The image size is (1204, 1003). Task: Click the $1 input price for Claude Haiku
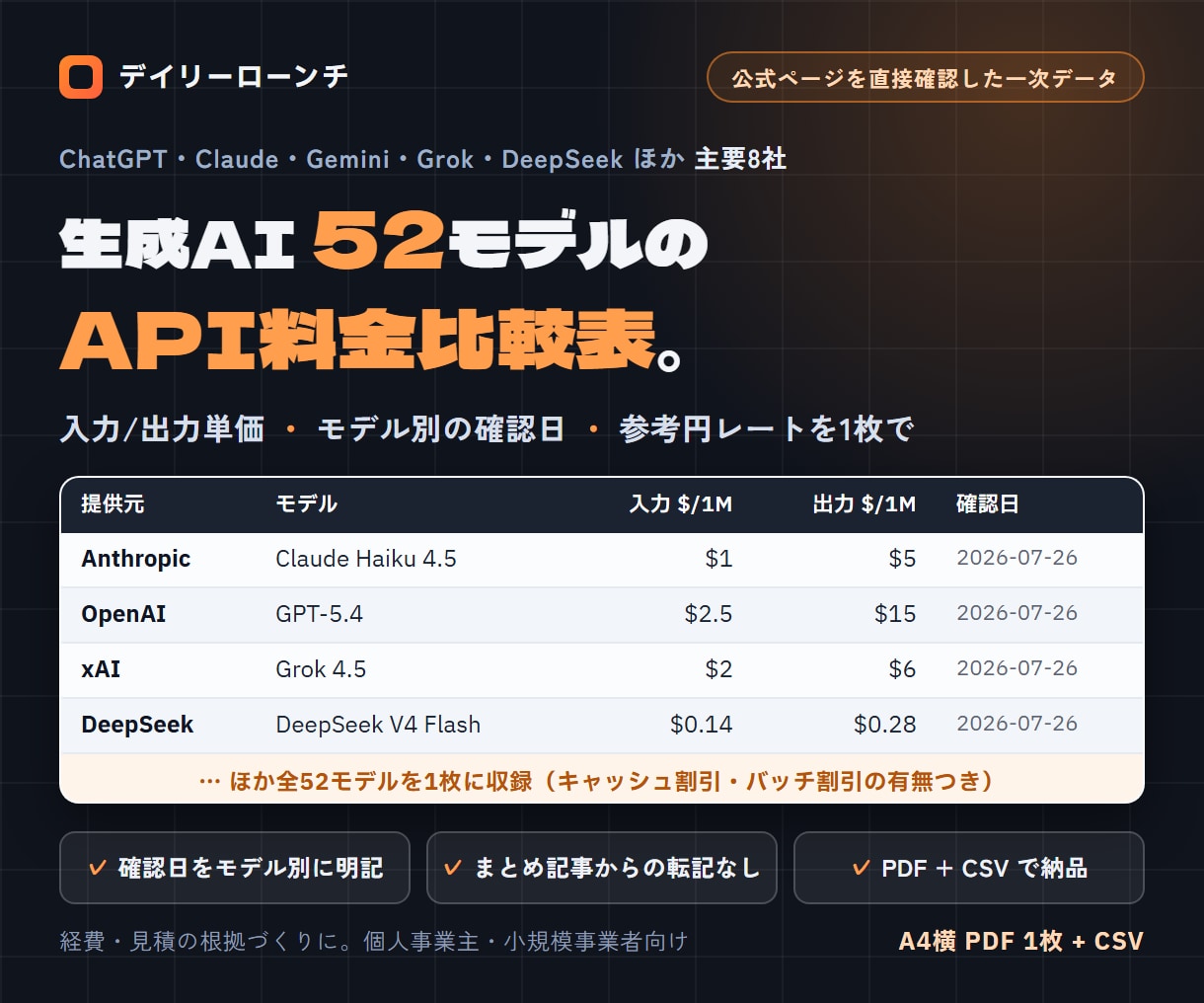pyautogui.click(x=718, y=559)
